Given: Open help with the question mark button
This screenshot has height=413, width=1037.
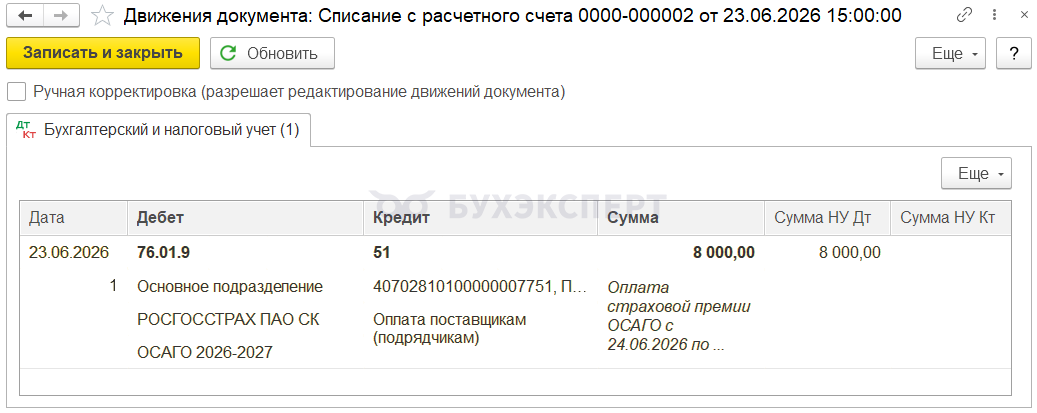Looking at the screenshot, I should (x=1014, y=53).
